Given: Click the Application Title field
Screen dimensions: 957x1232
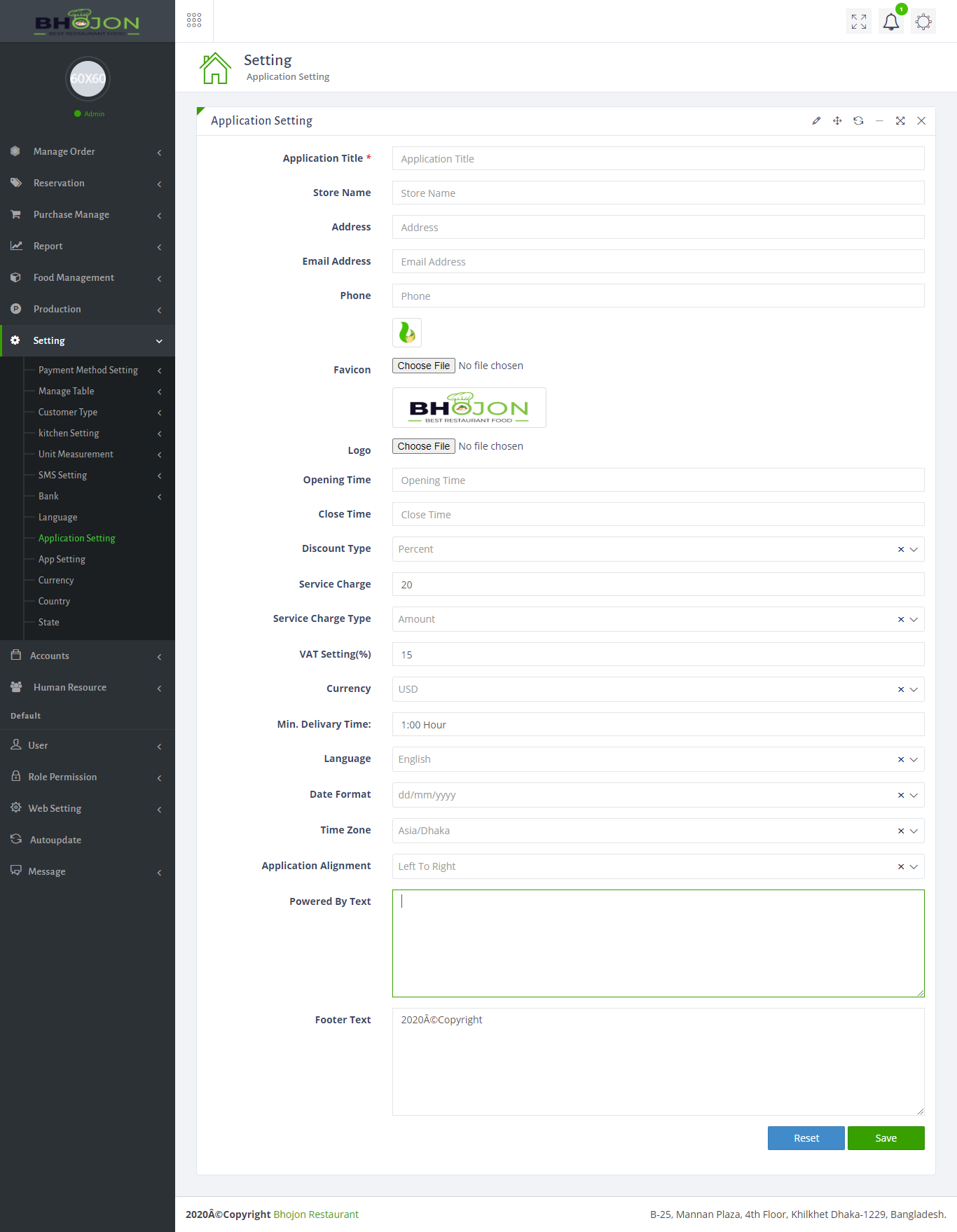Looking at the screenshot, I should 659,158.
